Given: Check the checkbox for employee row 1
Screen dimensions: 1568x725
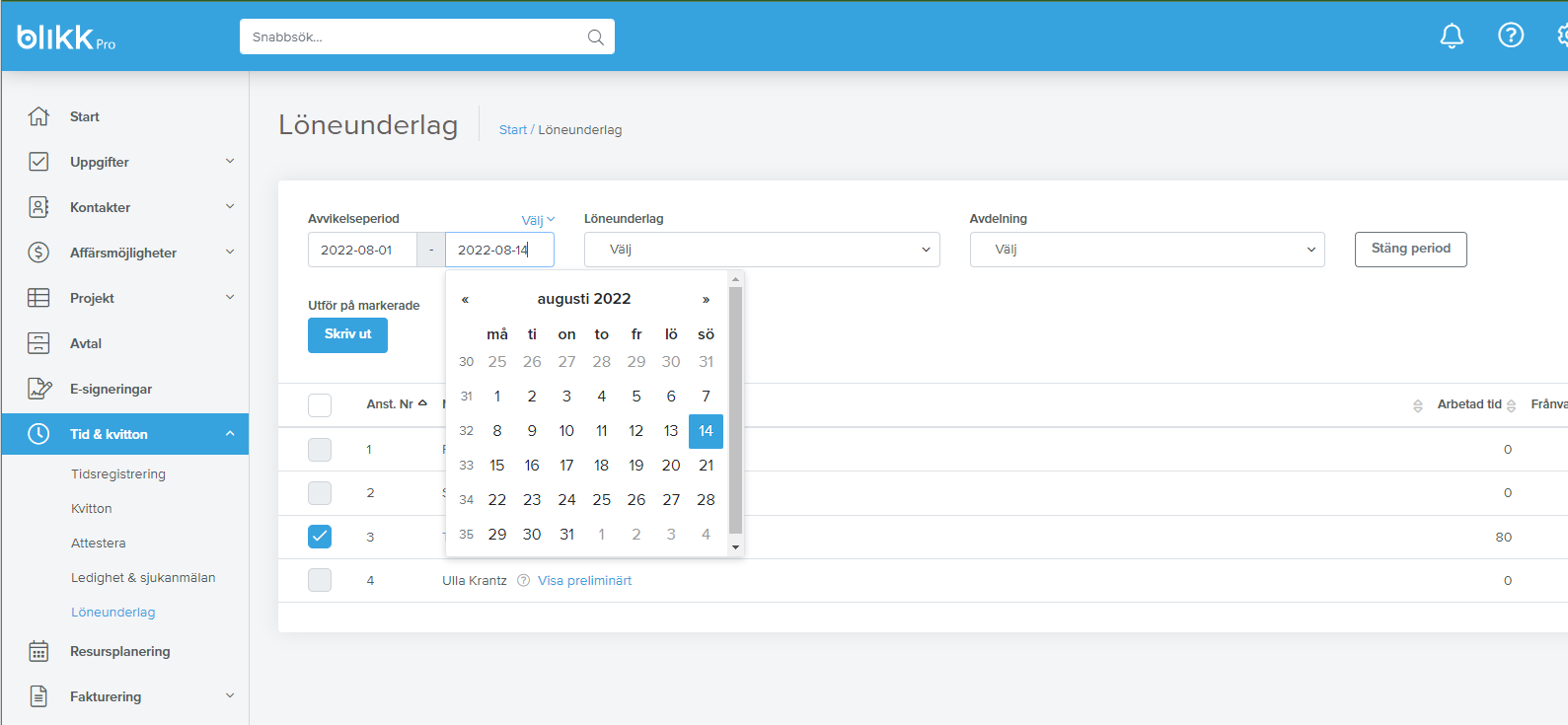Looking at the screenshot, I should (320, 450).
